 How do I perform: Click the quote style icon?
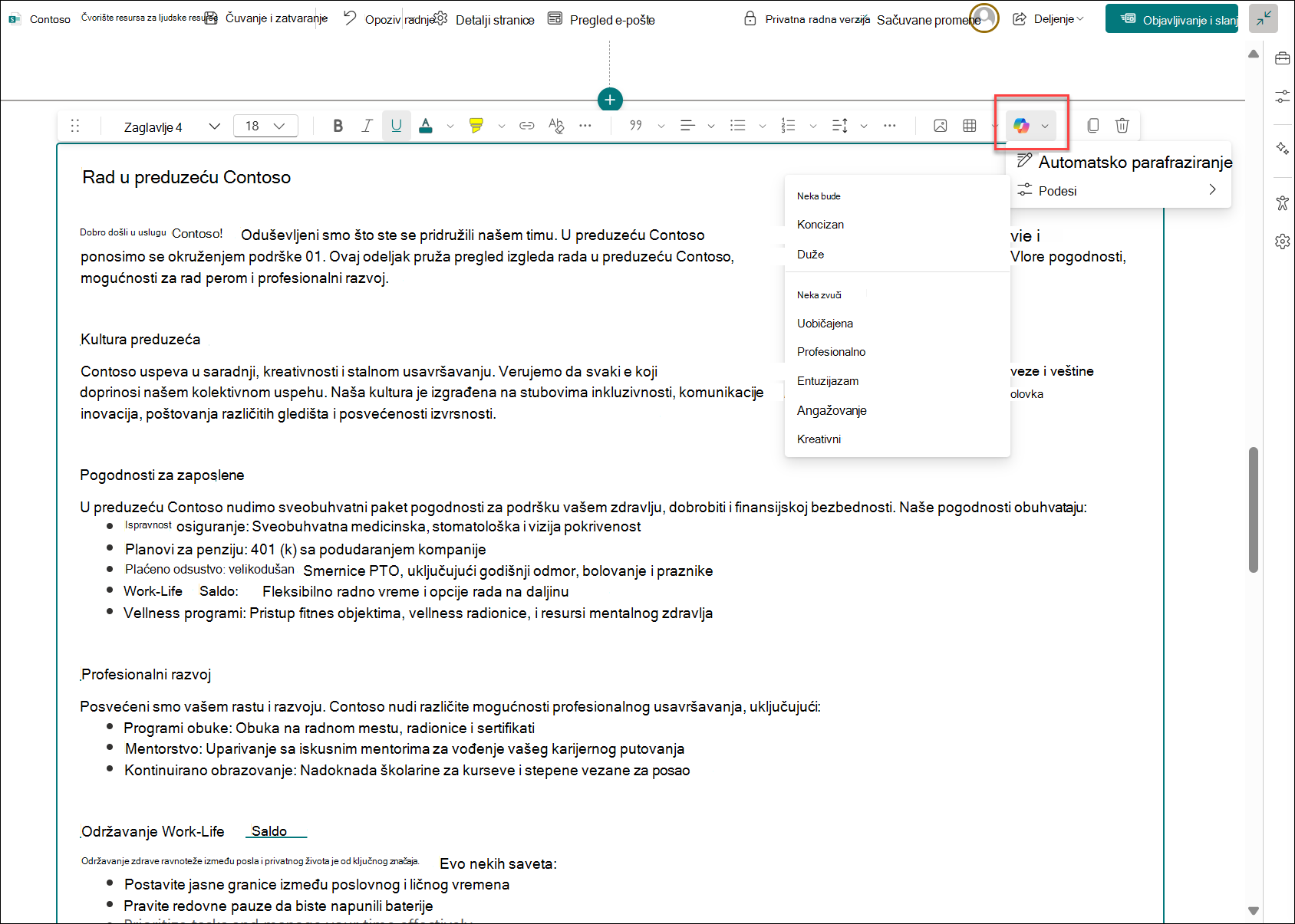pos(636,126)
